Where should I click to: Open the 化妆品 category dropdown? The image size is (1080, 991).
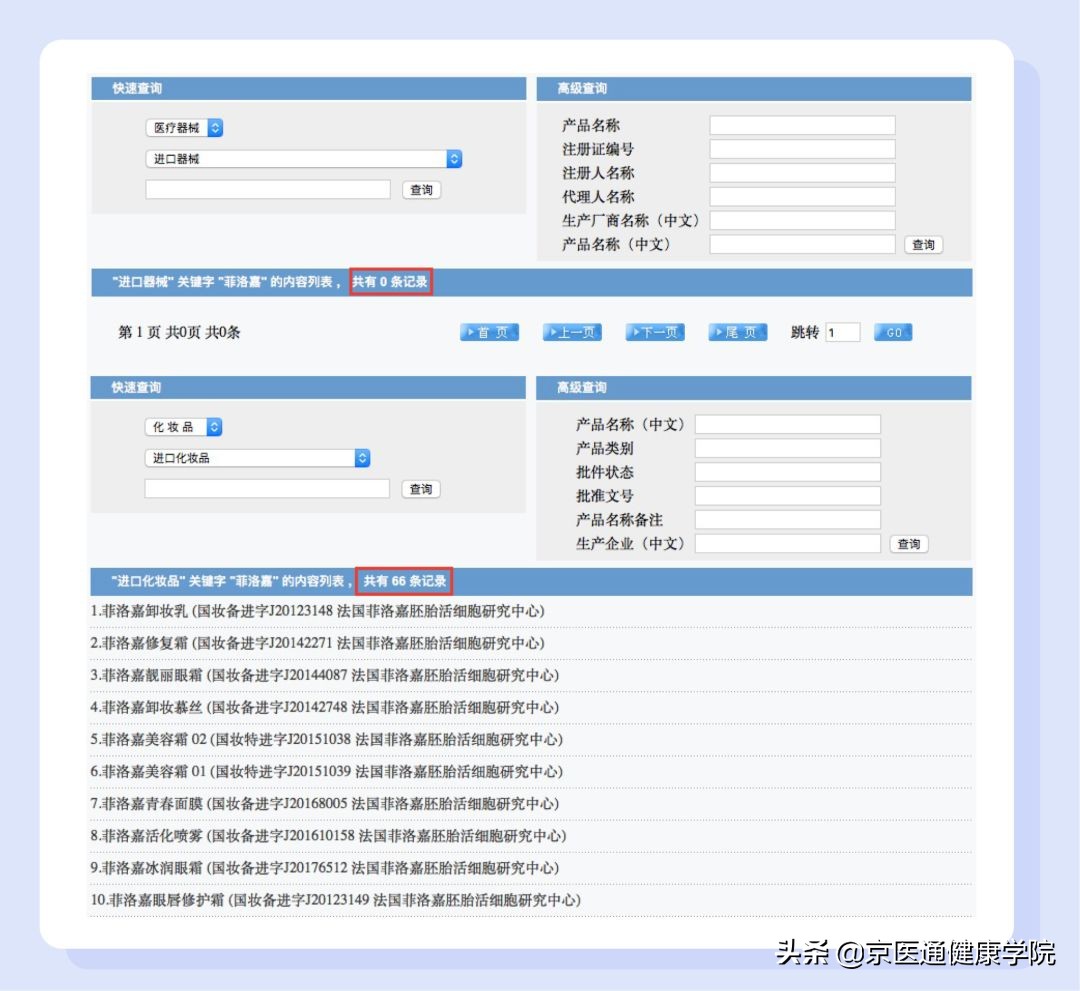click(x=183, y=426)
